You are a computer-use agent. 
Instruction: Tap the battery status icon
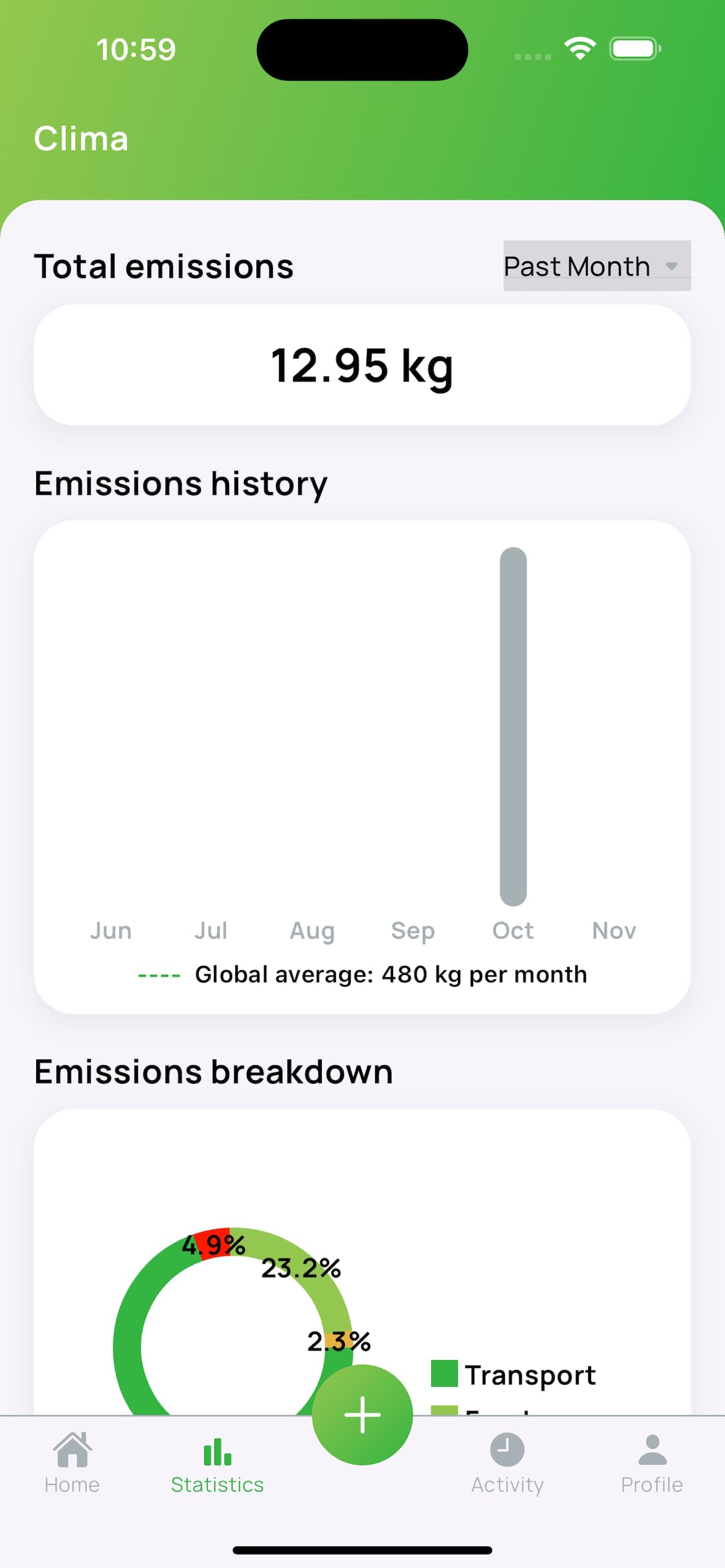[634, 49]
